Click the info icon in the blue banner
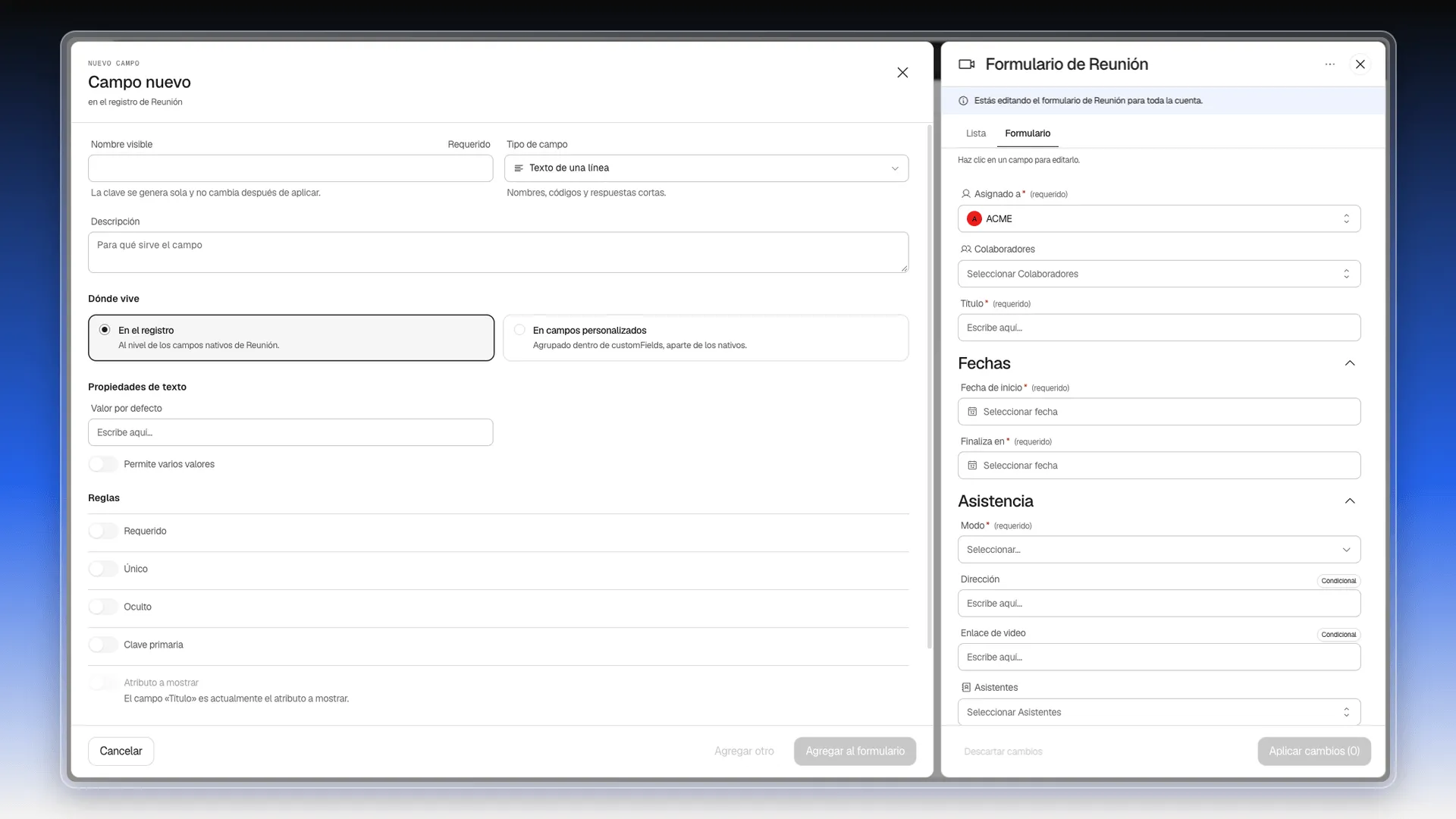This screenshot has height=819, width=1456. [x=963, y=101]
